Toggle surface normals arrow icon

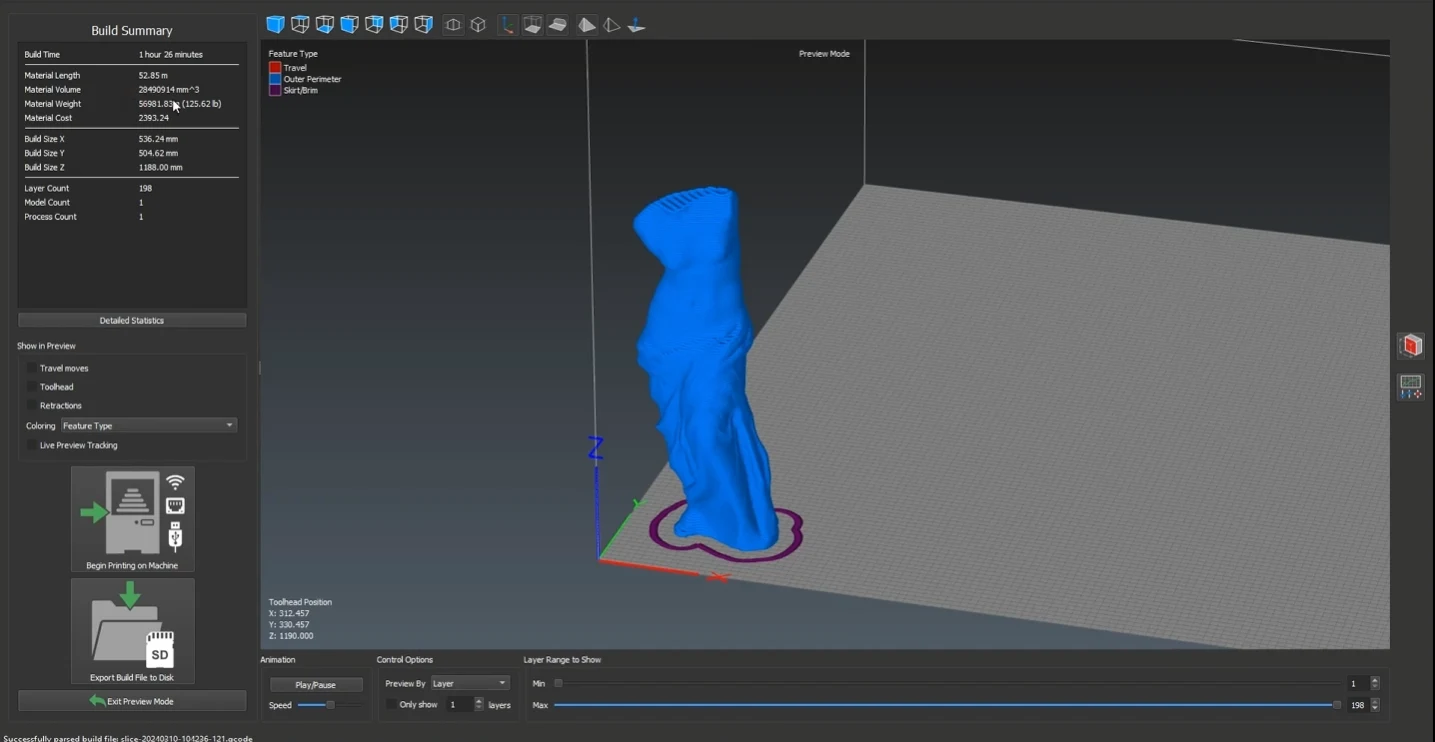636,24
